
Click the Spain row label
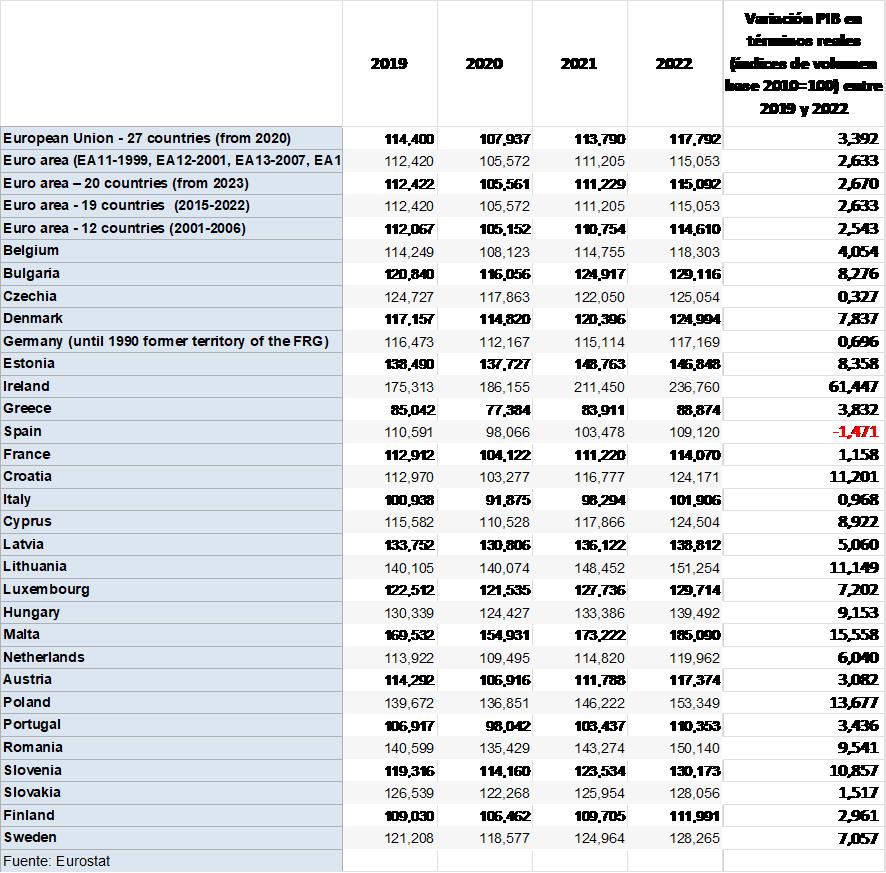tap(23, 431)
